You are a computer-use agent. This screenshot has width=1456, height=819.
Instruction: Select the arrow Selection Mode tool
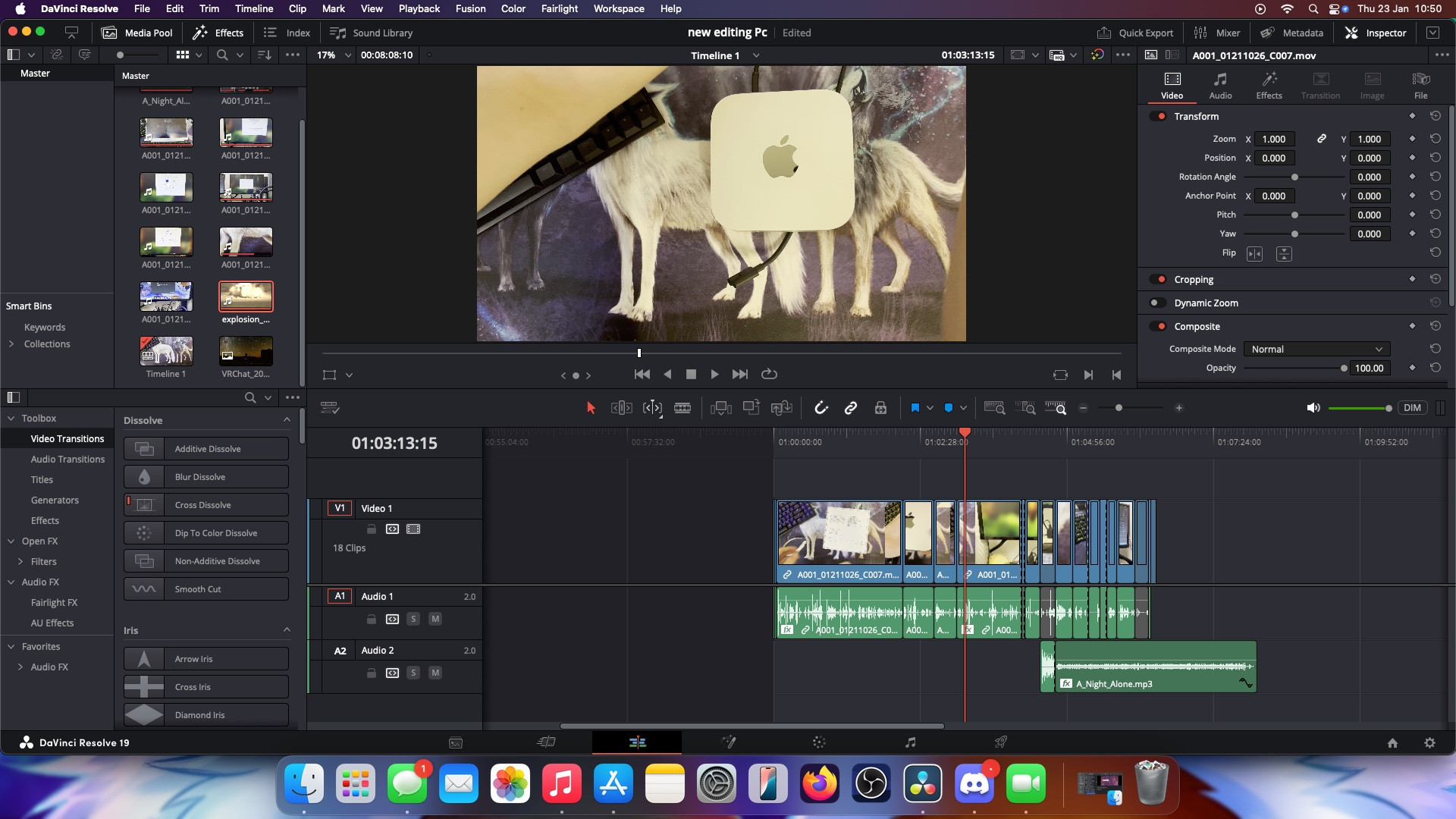tap(591, 408)
